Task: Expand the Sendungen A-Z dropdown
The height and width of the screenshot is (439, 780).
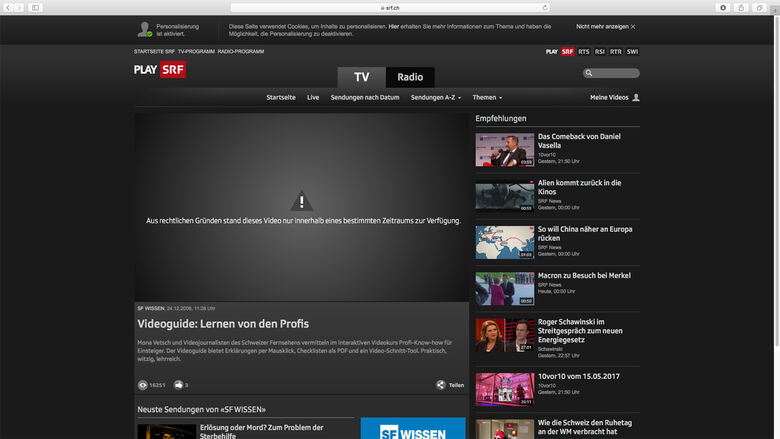Action: 436,97
